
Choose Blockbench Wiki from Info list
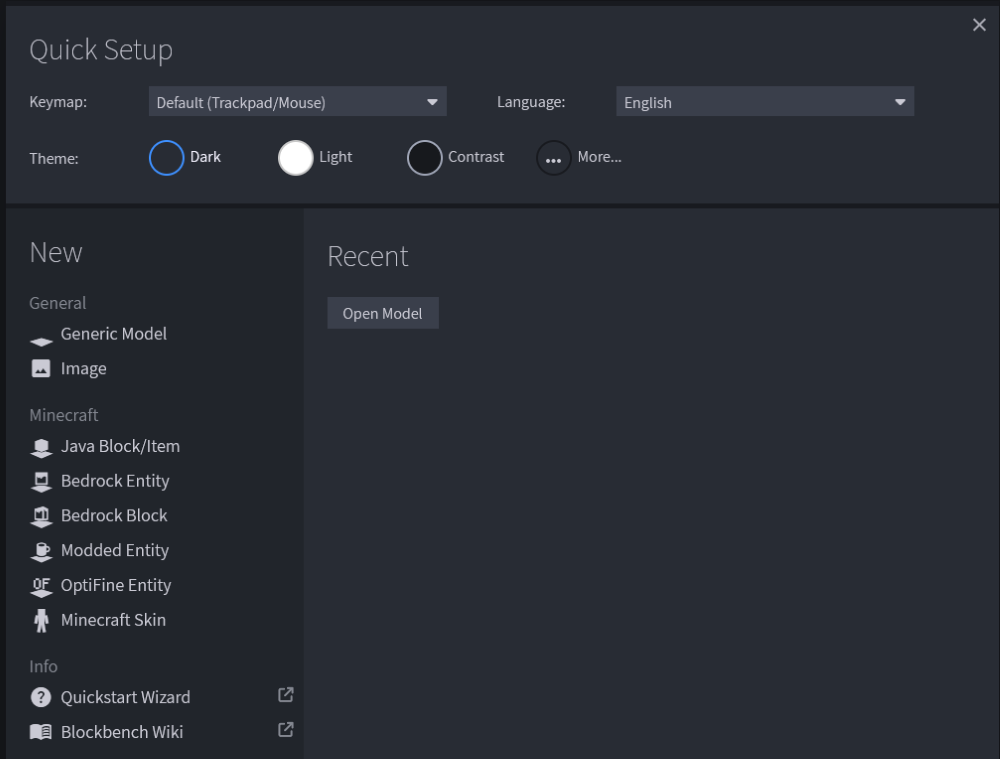coord(121,732)
